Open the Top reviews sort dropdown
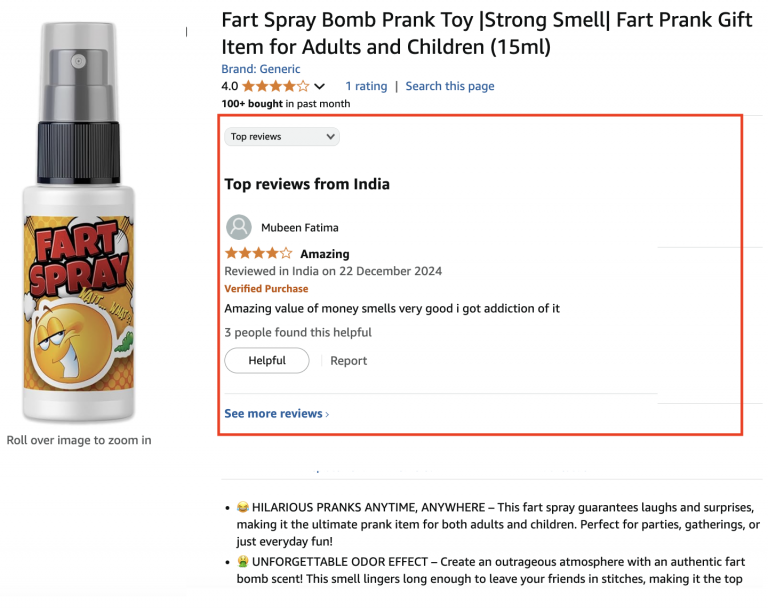Image resolution: width=768 pixels, height=609 pixels. pos(282,136)
